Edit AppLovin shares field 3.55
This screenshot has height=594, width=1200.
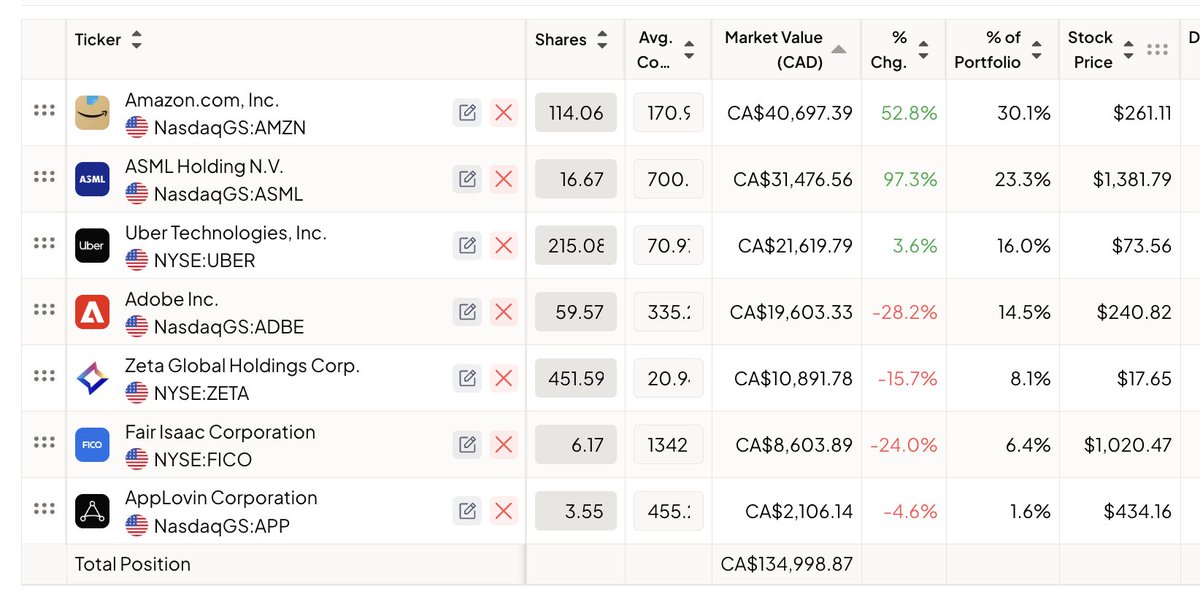tap(576, 511)
